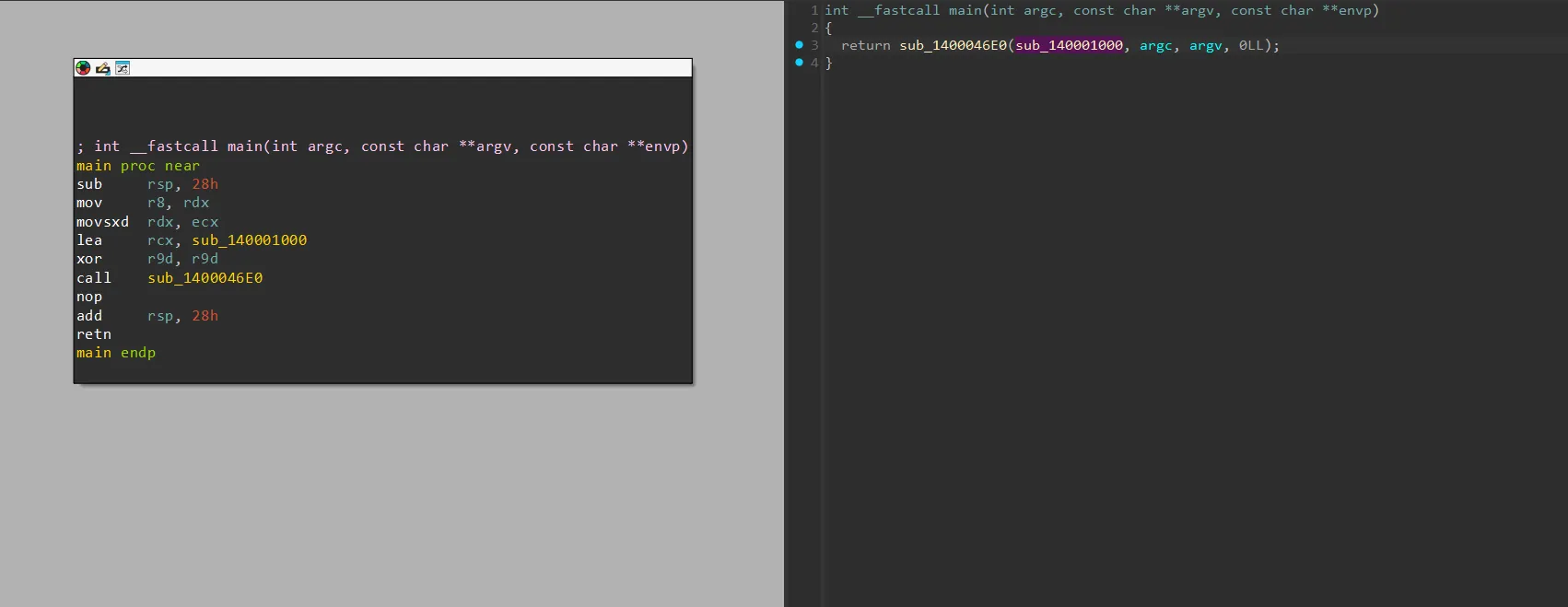Click the node color wheel icon
This screenshot has height=607, width=1568.
83,68
